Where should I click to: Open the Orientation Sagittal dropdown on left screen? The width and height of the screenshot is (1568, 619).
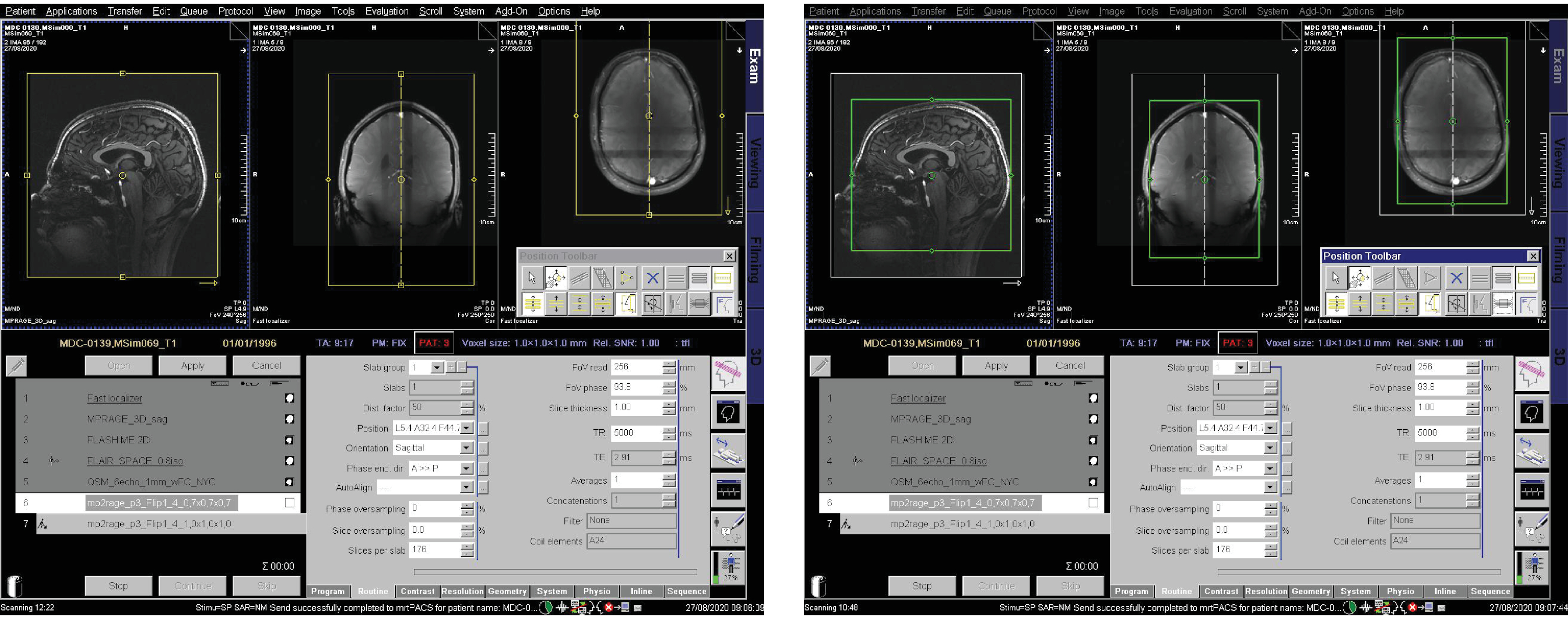pyautogui.click(x=466, y=448)
